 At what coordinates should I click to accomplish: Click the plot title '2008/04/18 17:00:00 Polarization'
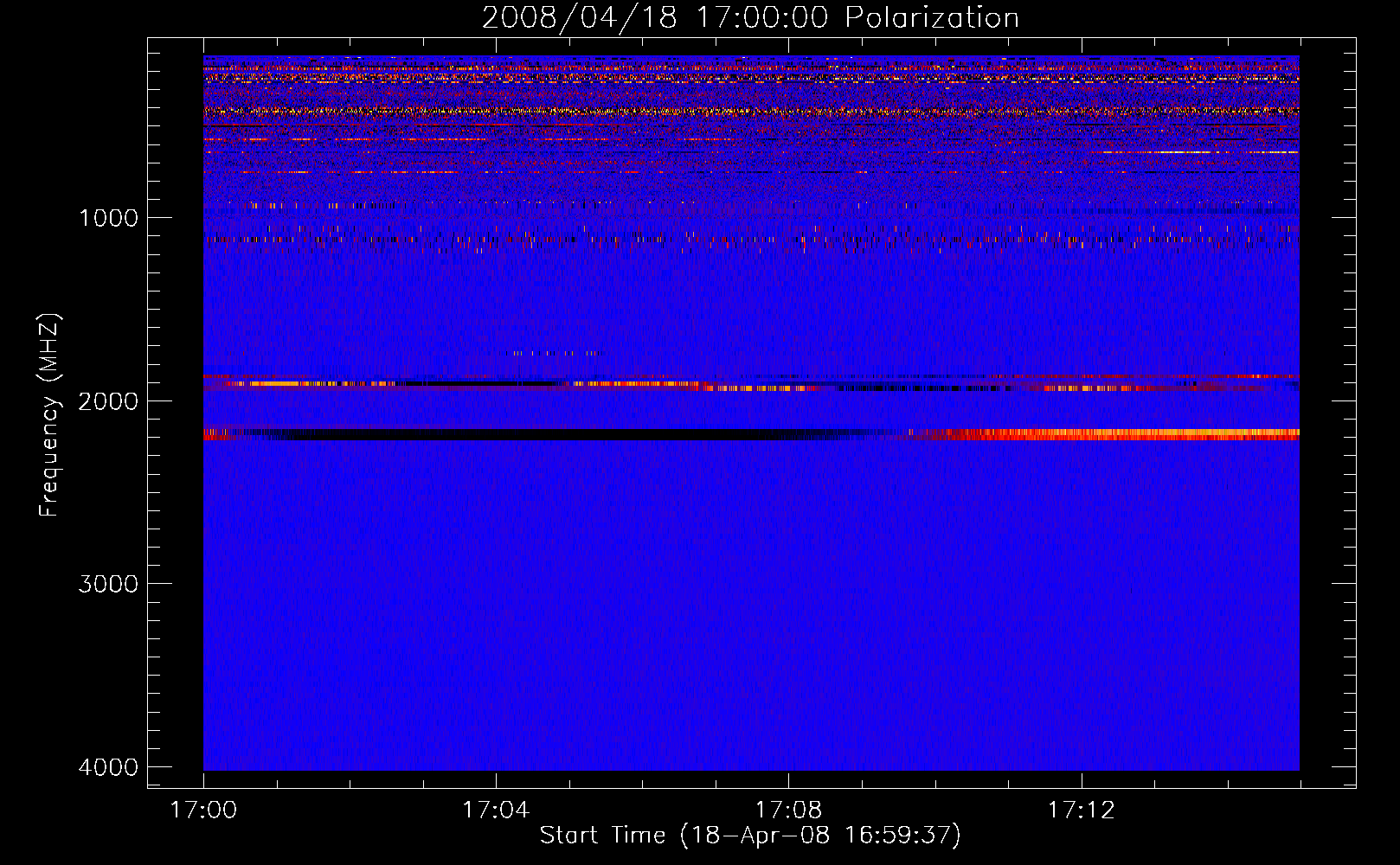(x=750, y=17)
